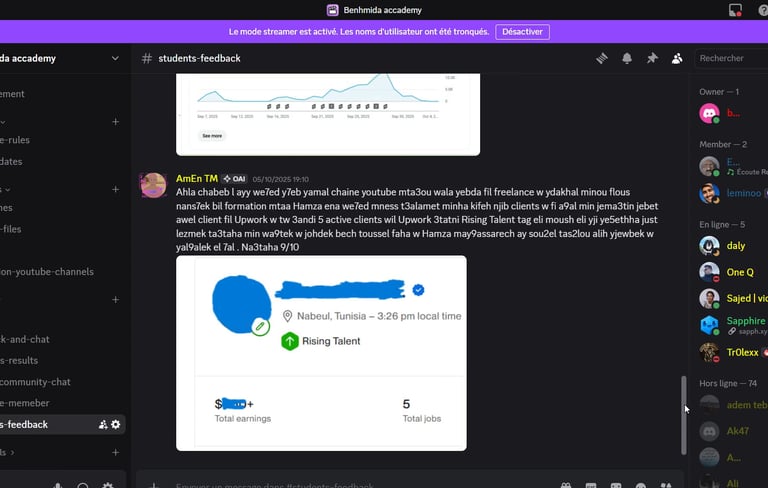Open channel settings gear next to s-feedback

[x=116, y=424]
